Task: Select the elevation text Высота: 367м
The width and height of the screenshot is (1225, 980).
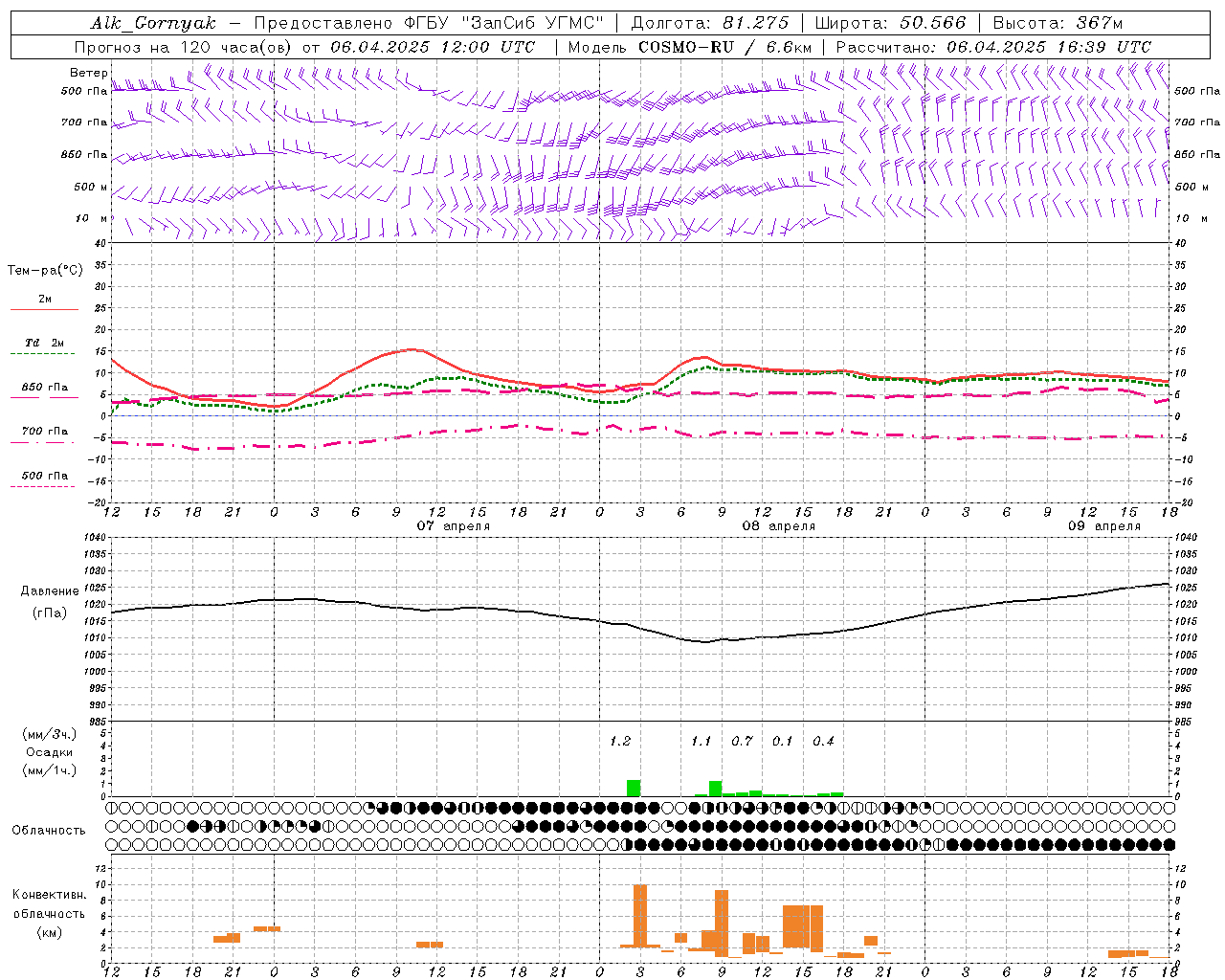Action: click(1058, 23)
